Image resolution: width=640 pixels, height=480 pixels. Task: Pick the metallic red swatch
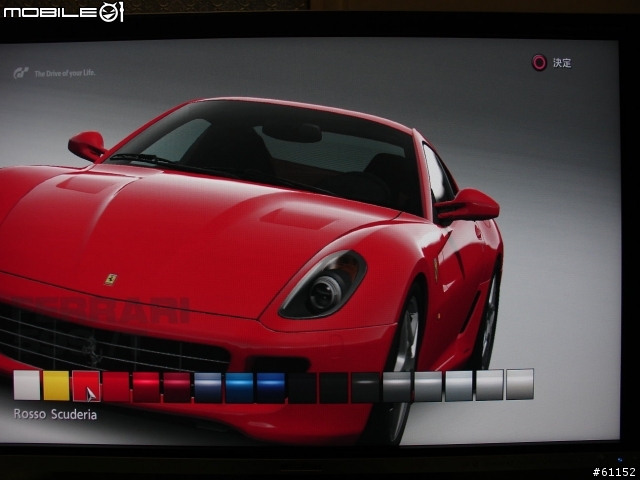146,387
